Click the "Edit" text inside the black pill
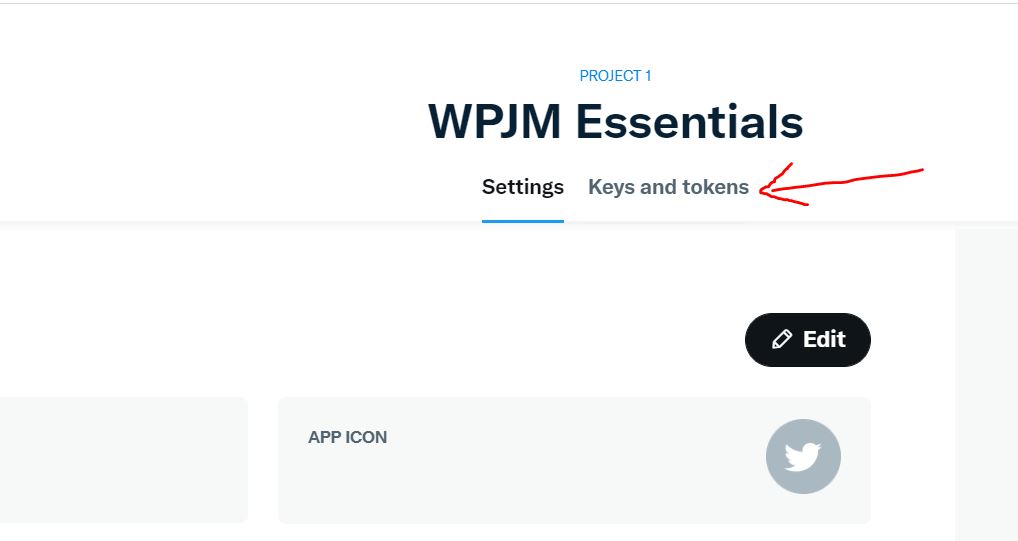The height and width of the screenshot is (541, 1018). (824, 339)
